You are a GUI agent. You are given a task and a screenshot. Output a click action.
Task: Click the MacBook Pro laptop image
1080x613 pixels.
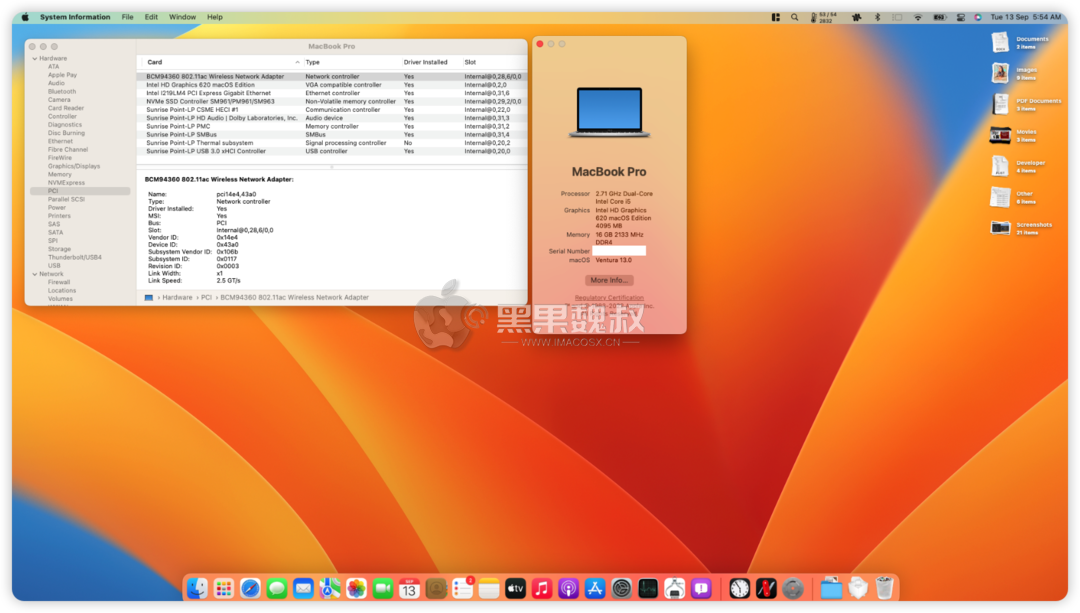tap(609, 112)
